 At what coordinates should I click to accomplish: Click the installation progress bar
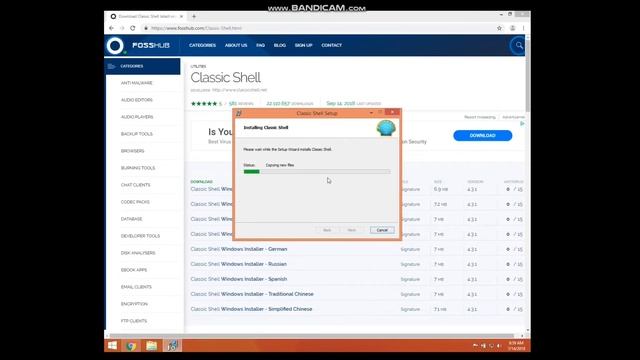317,172
